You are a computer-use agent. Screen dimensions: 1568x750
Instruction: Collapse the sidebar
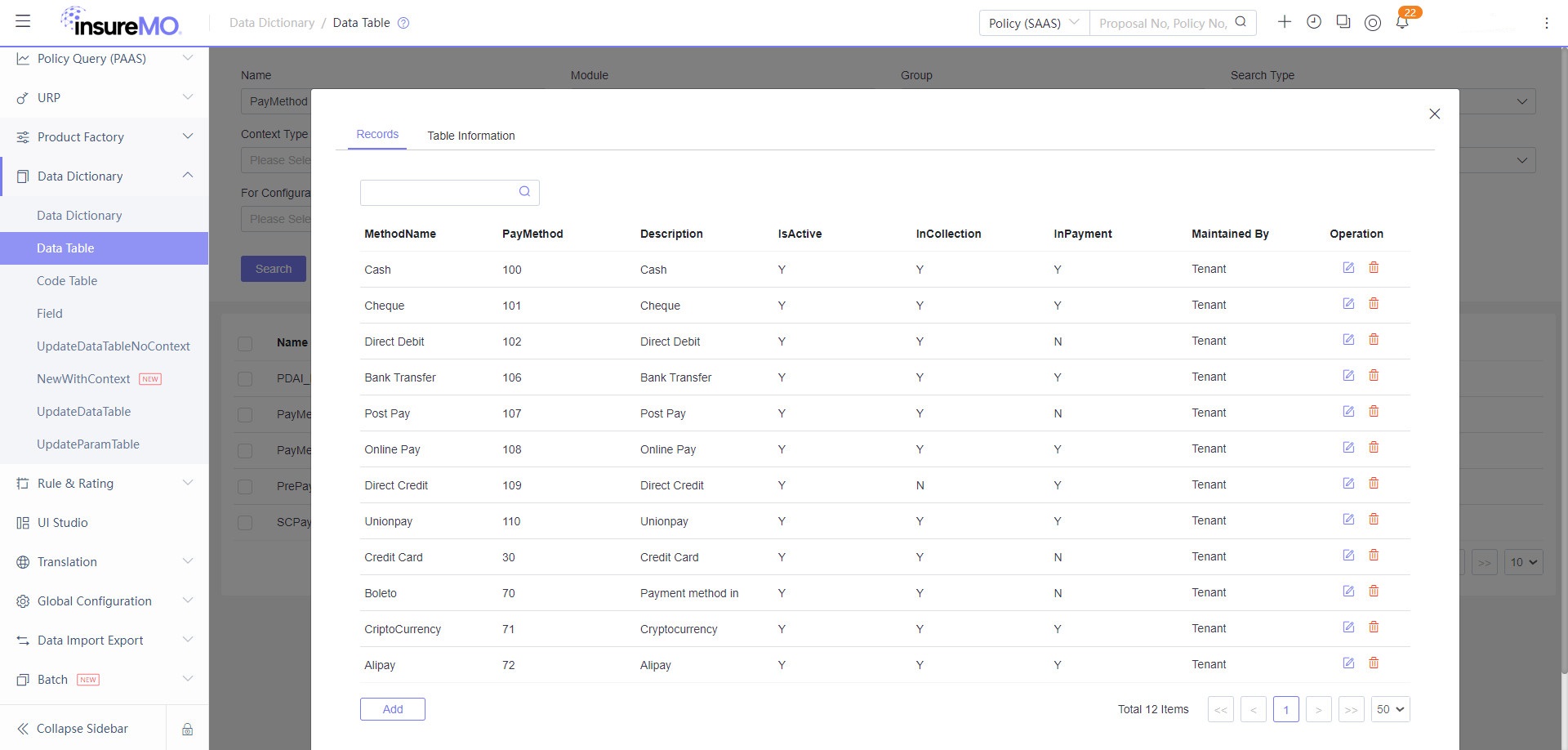(x=82, y=729)
